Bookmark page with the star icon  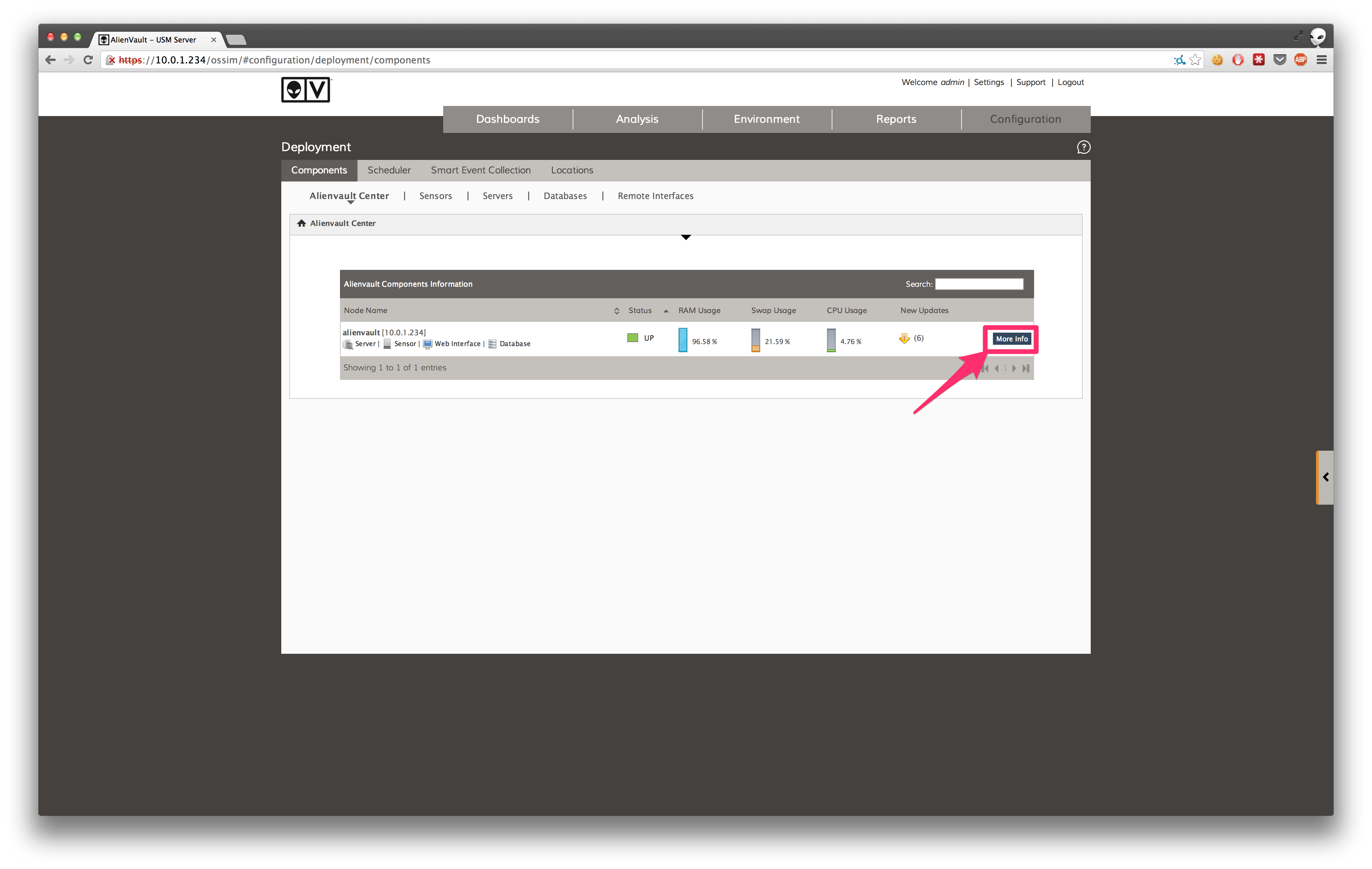click(x=1195, y=60)
